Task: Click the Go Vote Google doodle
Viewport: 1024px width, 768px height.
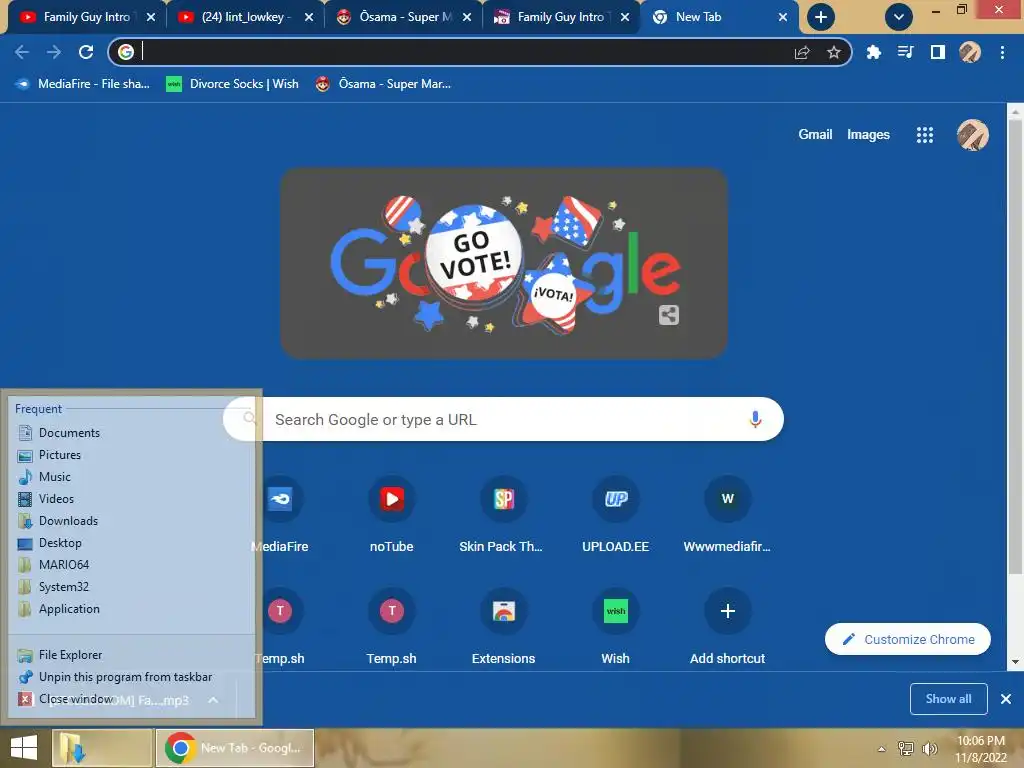Action: (504, 263)
